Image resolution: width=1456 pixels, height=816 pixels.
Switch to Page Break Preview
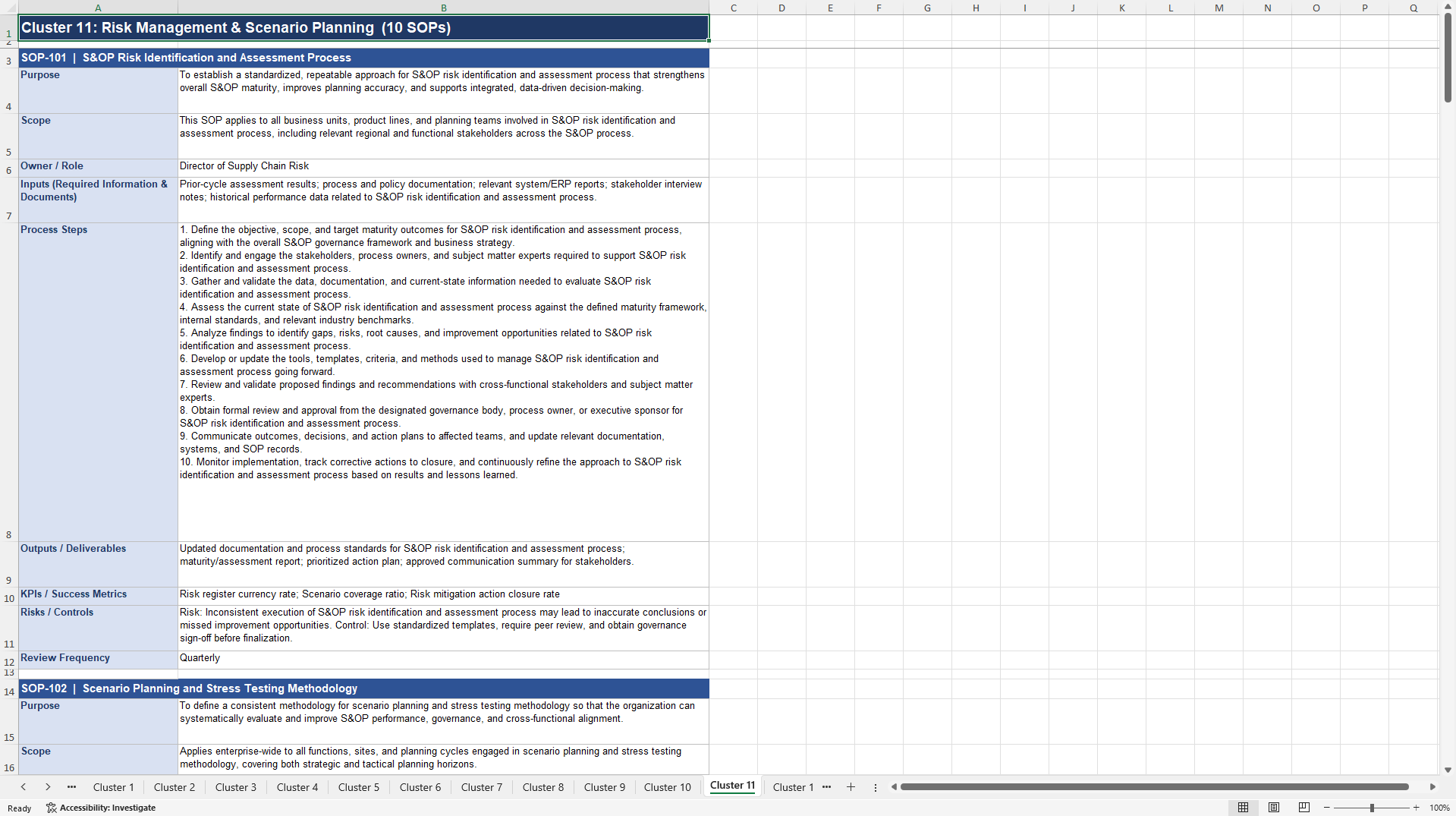(x=1304, y=808)
